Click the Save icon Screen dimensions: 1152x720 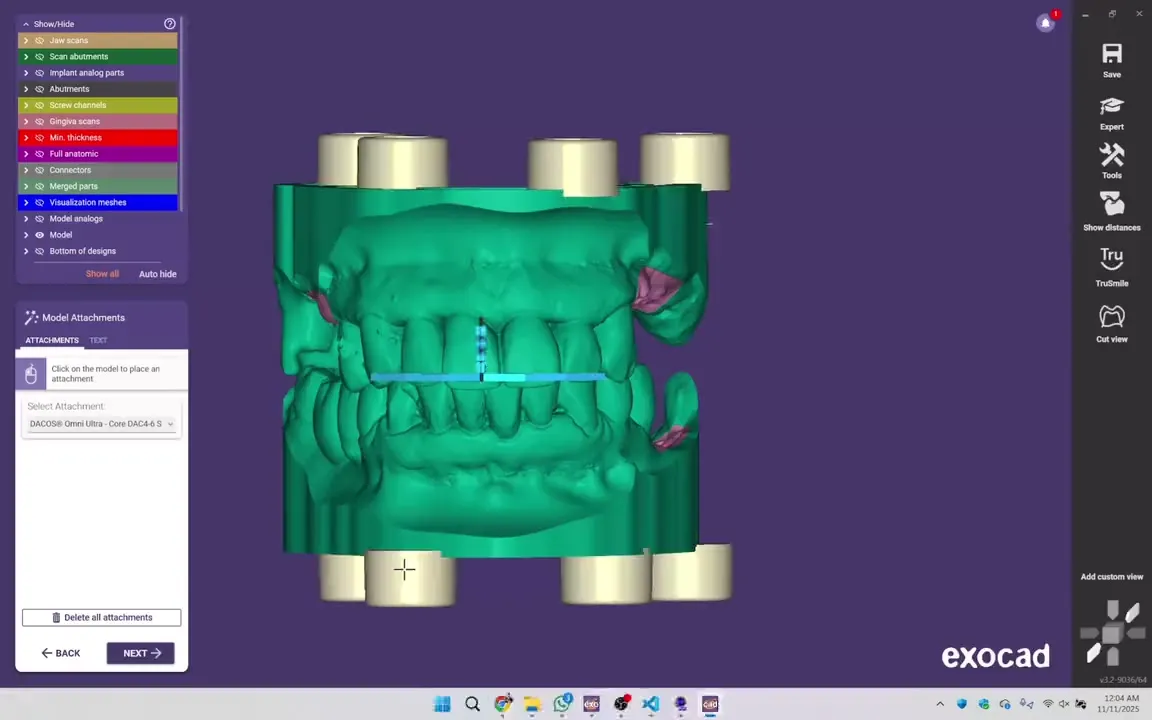[1112, 54]
